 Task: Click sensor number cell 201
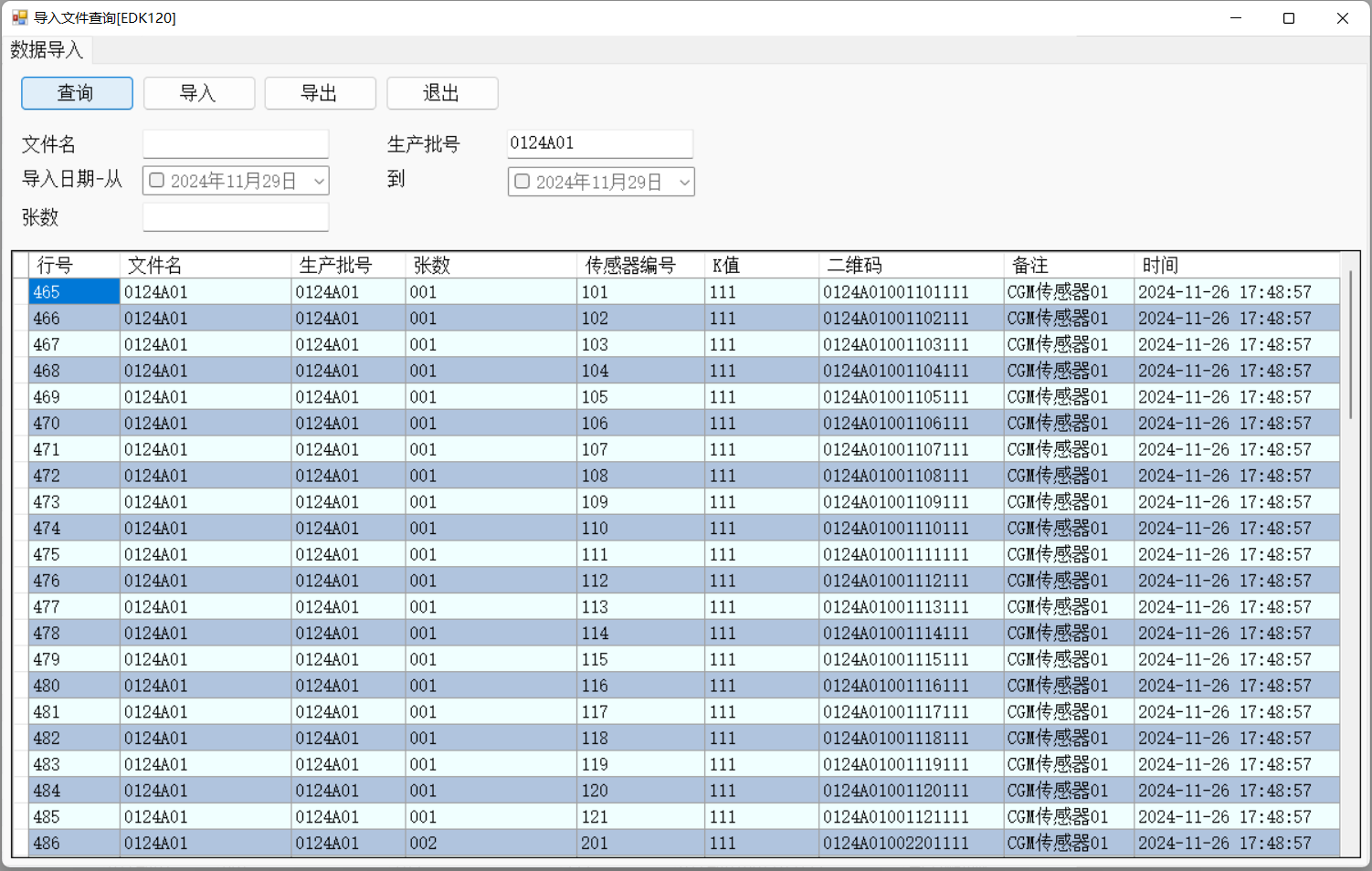641,844
